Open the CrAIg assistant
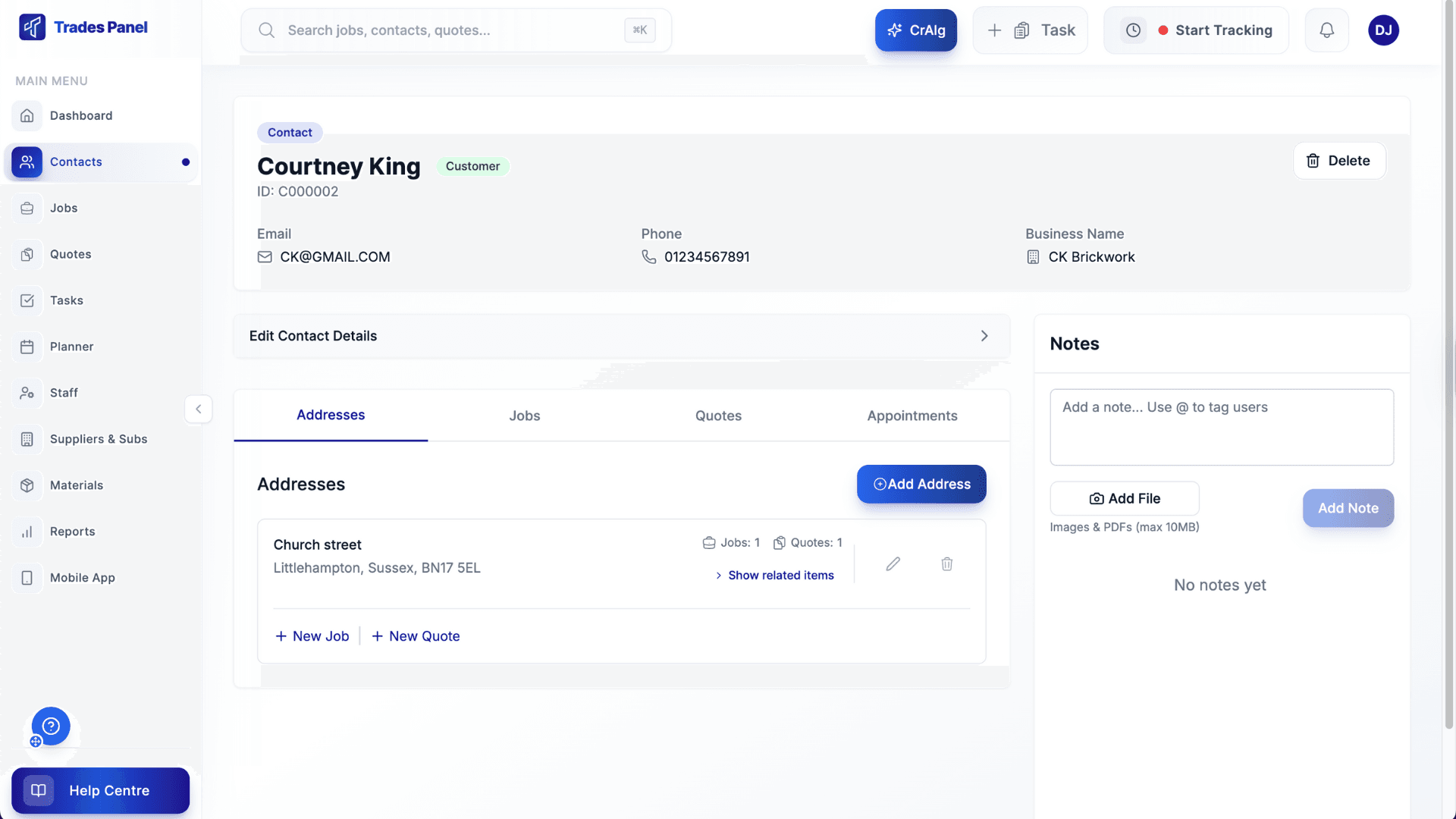This screenshot has height=819, width=1456. click(915, 30)
